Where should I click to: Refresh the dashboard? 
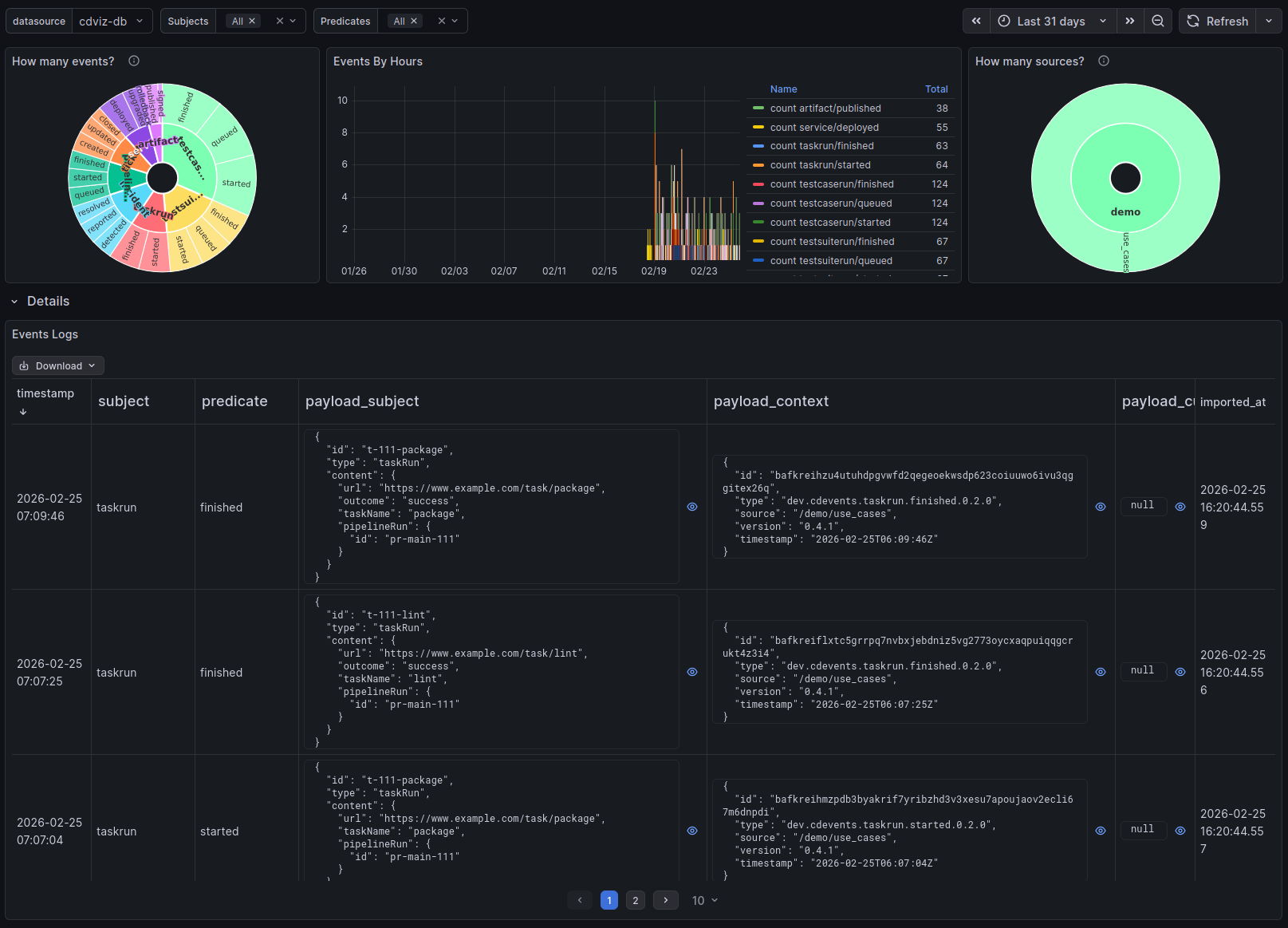[x=1218, y=22]
